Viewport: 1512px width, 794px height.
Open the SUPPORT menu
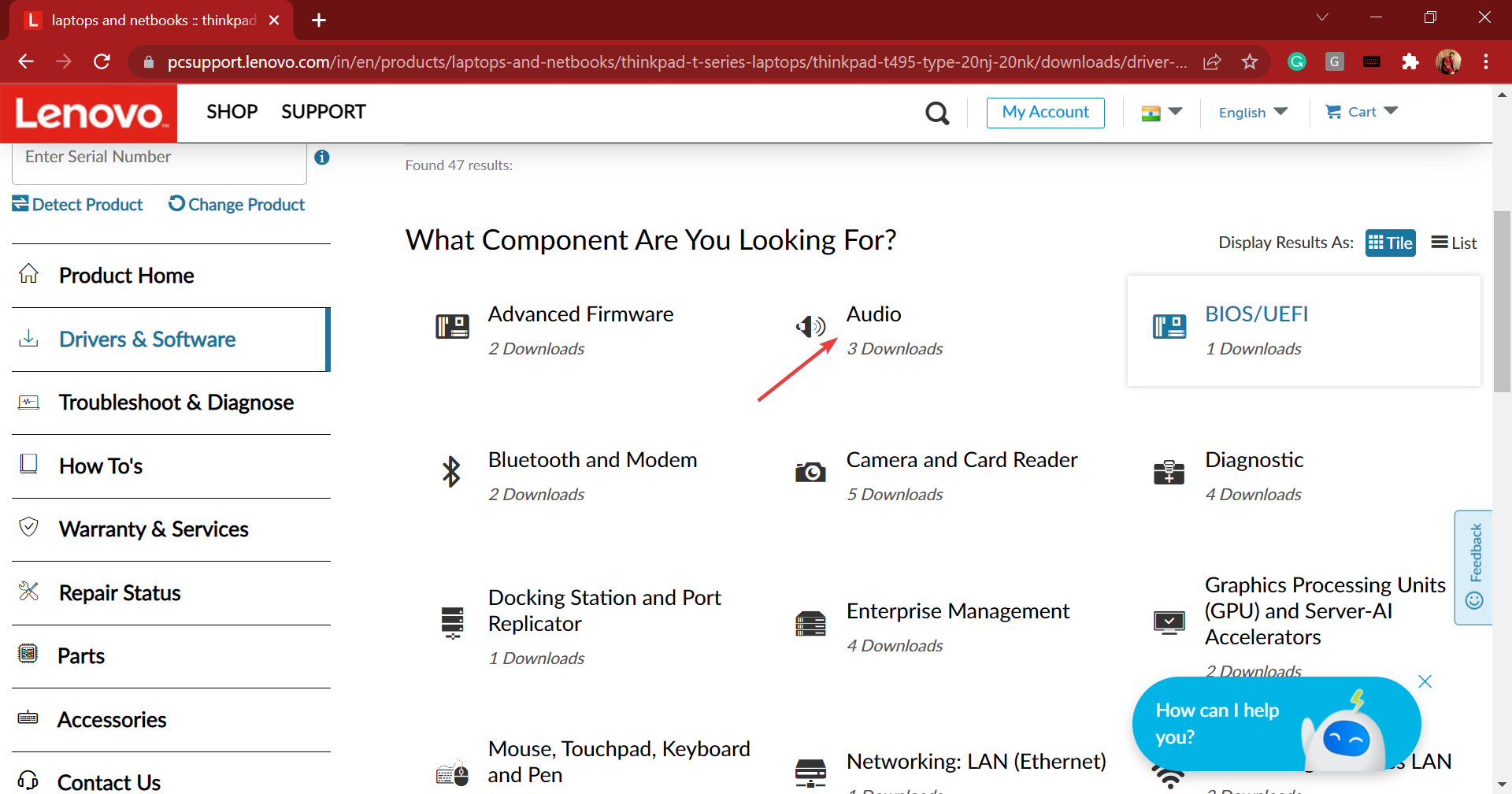pos(324,112)
